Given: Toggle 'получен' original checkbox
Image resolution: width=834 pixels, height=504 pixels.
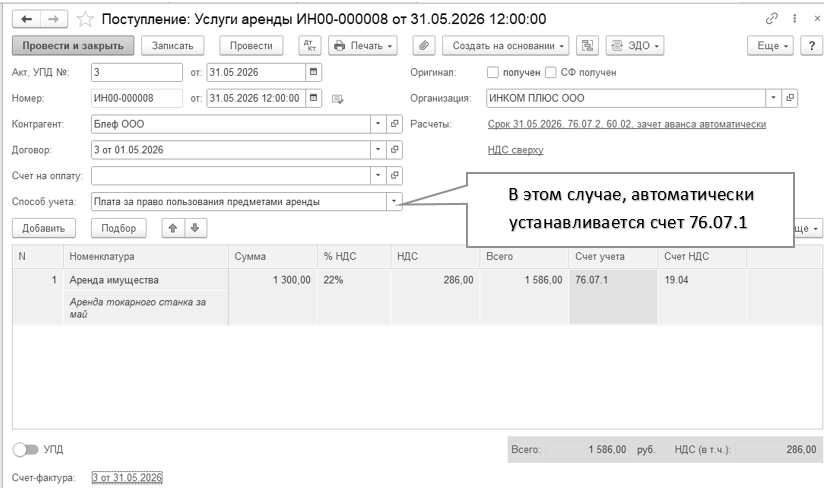Looking at the screenshot, I should point(493,72).
